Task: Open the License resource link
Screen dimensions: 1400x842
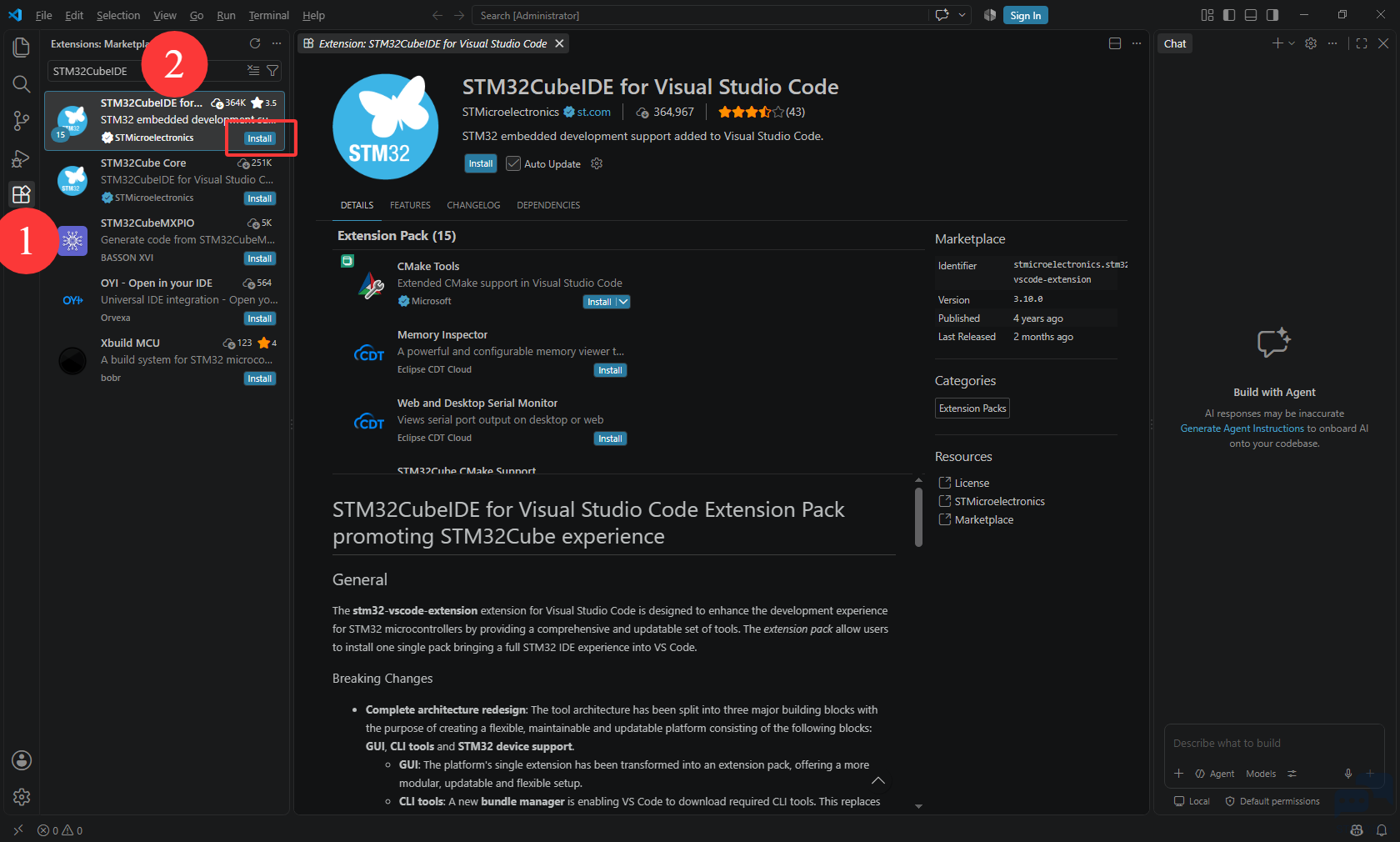Action: (x=972, y=483)
